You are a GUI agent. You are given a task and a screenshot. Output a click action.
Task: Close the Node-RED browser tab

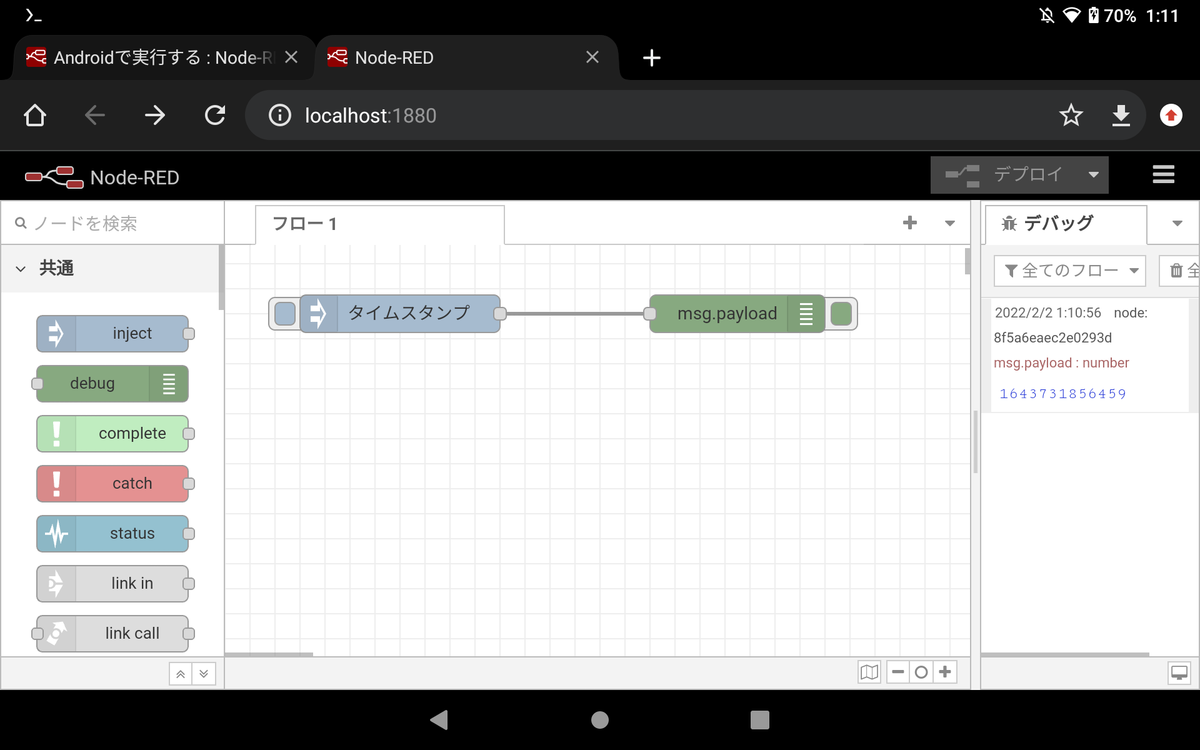pos(593,58)
